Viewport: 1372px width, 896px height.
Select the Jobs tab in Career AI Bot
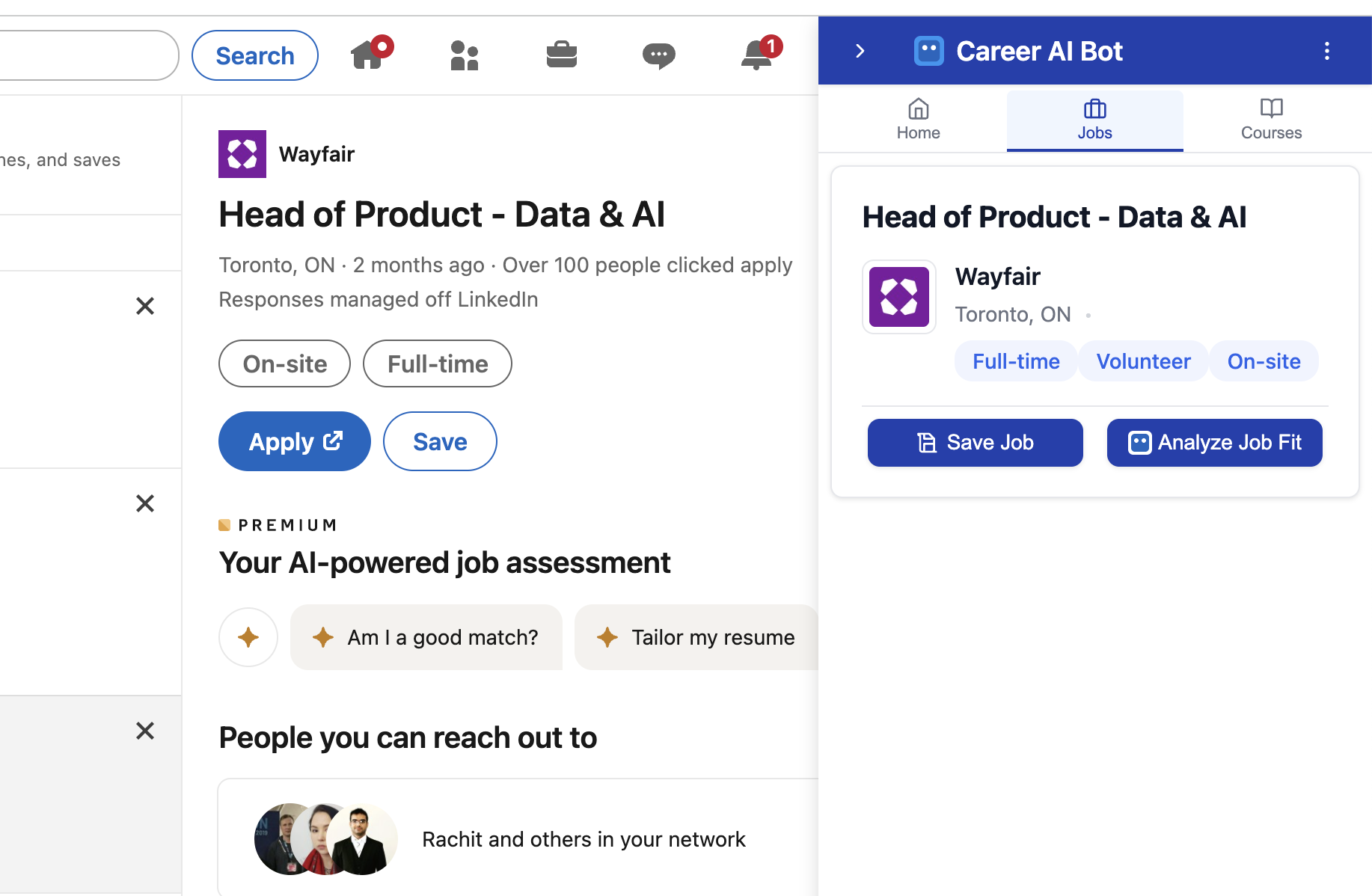pos(1094,120)
